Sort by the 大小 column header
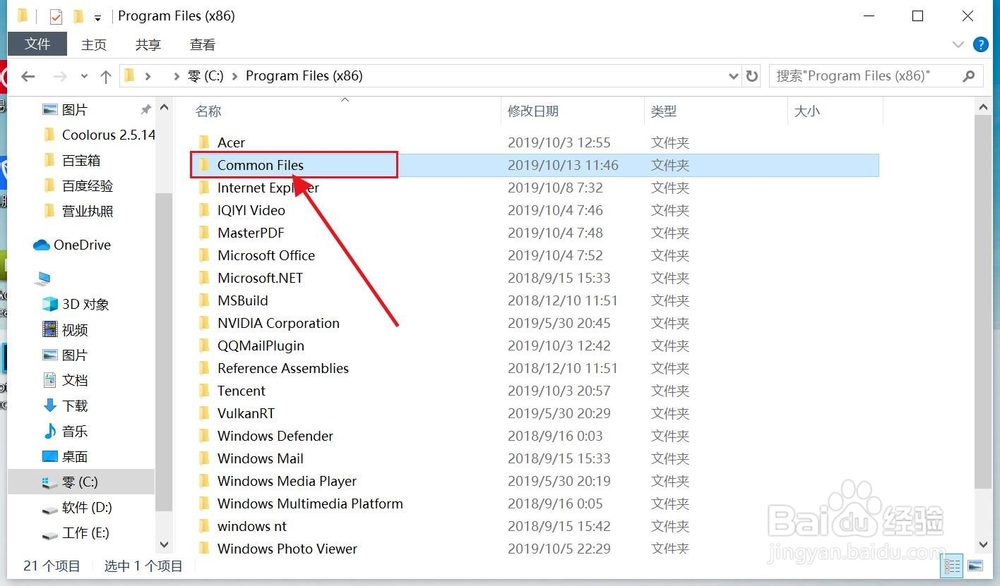 (807, 111)
